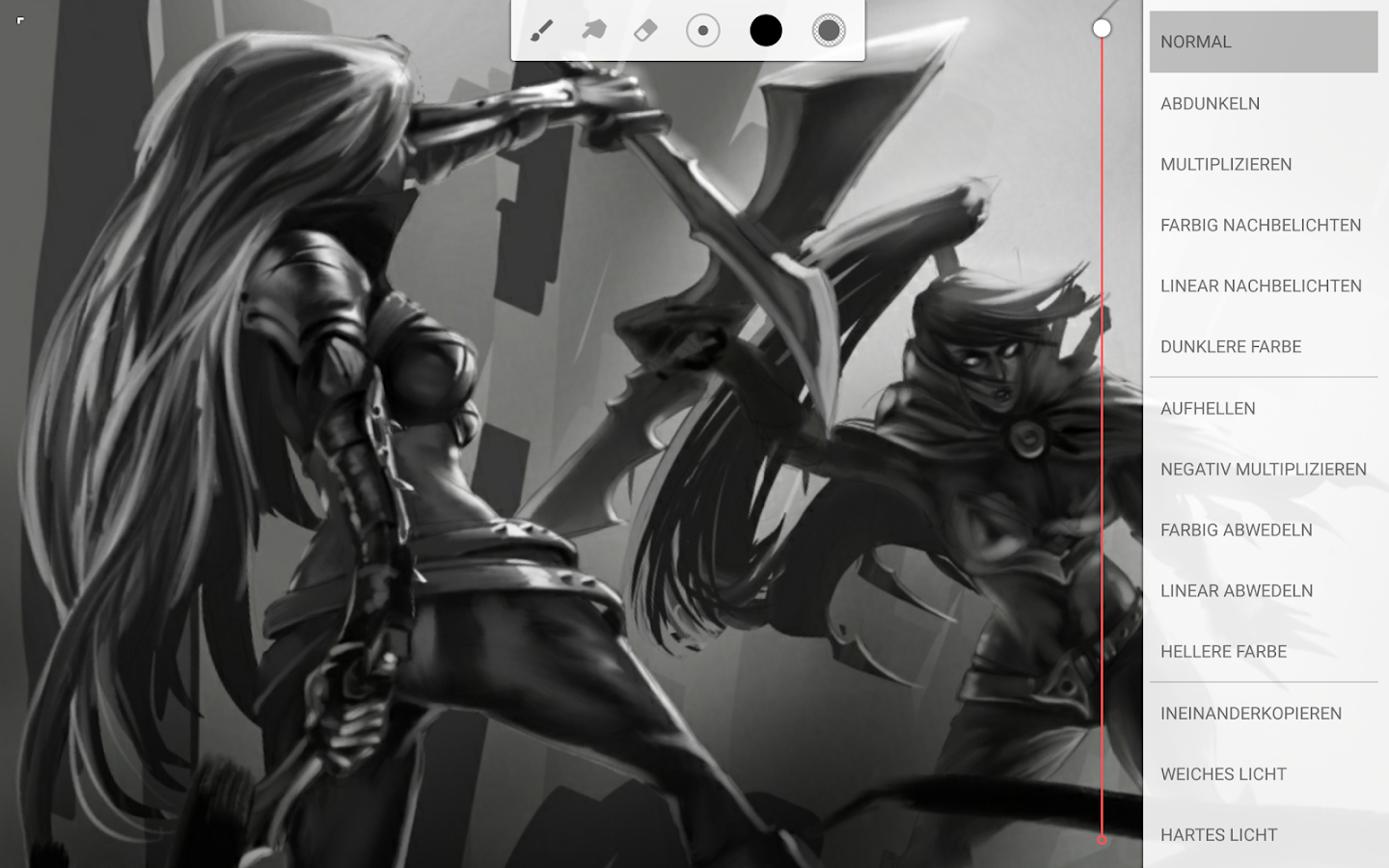
Task: Click the handle atop the vertical opacity slider
Action: [1102, 28]
